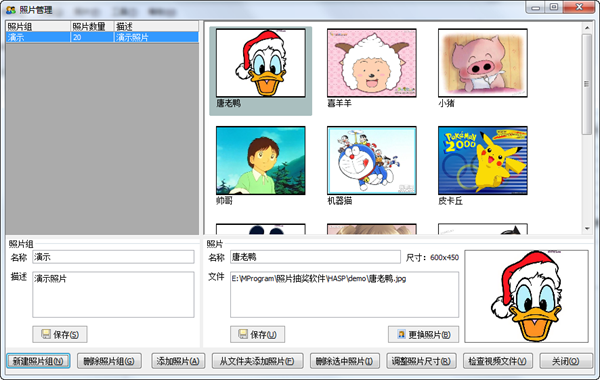Select the 唐老鸭 Donald Duck thumbnail
The width and height of the screenshot is (600, 380).
click(261, 63)
